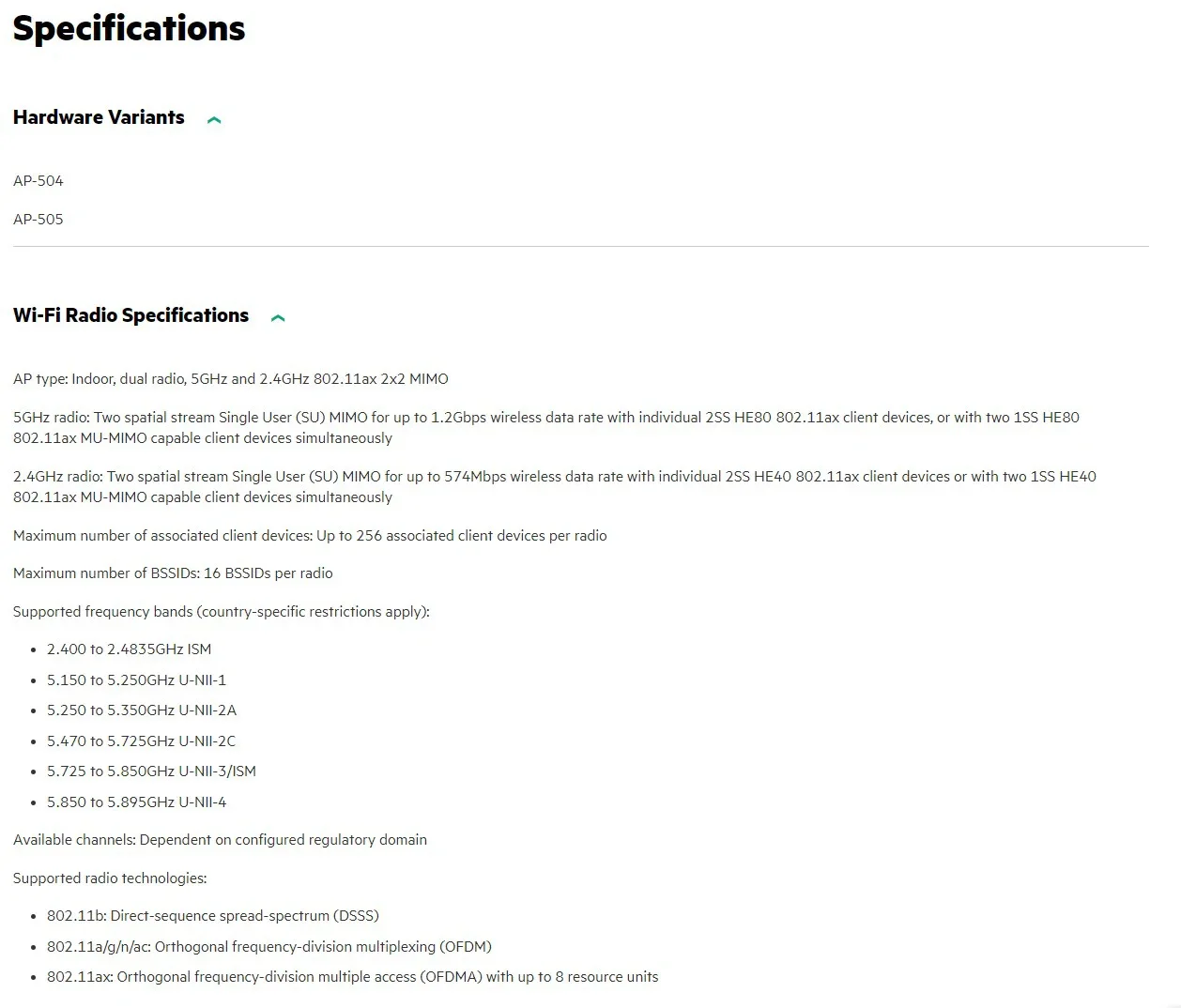Select the AP-505 hardware variant text
This screenshot has width=1181, height=1008.
click(38, 219)
